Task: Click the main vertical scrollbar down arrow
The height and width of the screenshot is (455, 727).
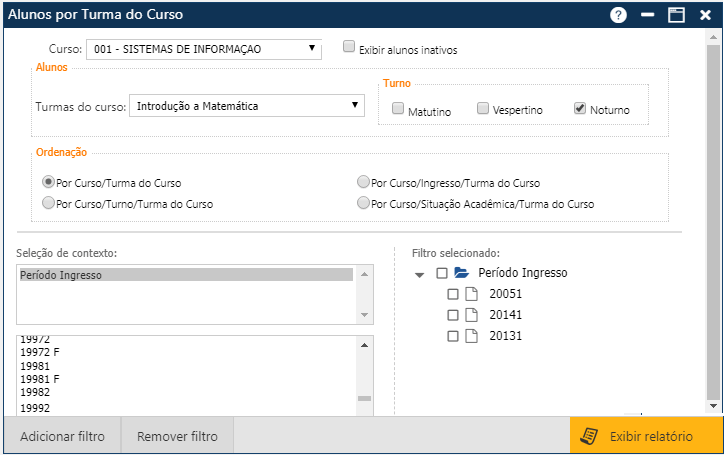Action: tap(712, 406)
